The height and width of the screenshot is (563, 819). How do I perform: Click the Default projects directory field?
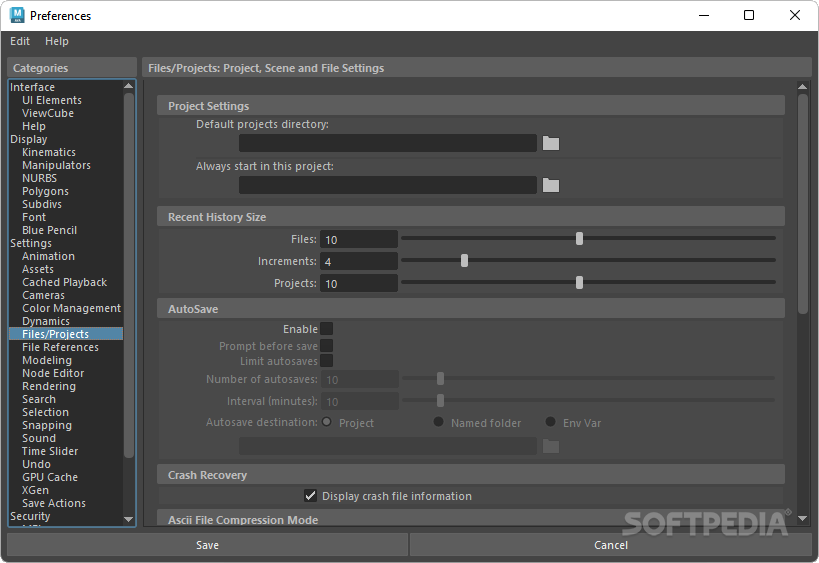388,143
